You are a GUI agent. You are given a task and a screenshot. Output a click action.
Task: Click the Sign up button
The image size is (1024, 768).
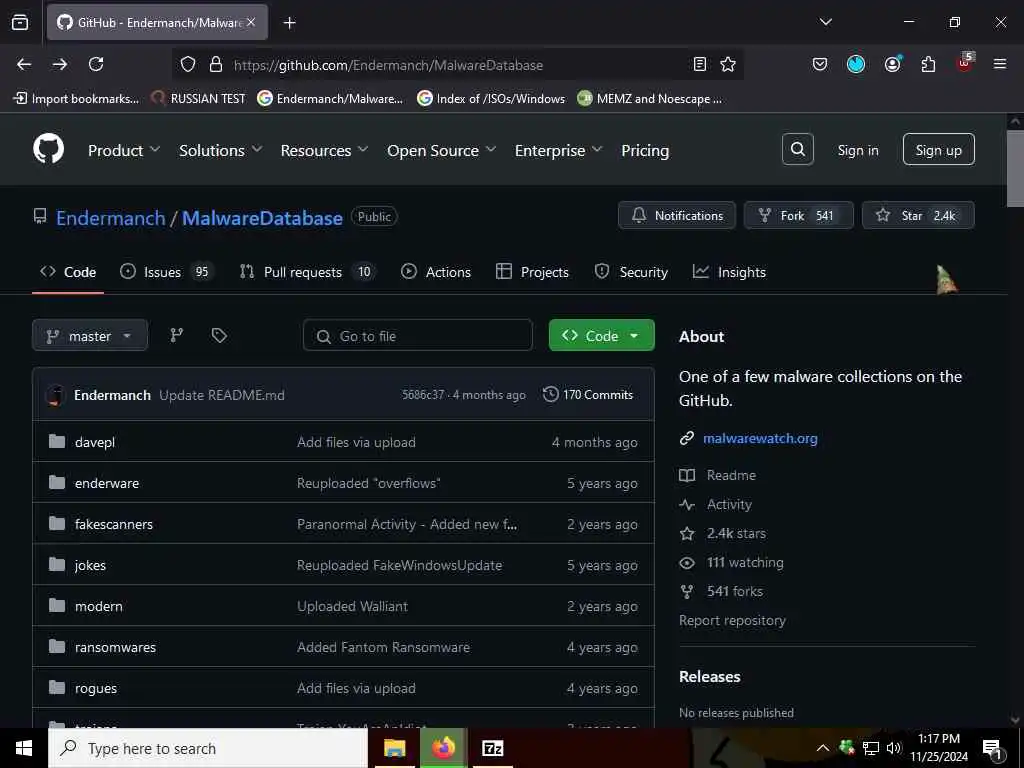click(x=938, y=150)
